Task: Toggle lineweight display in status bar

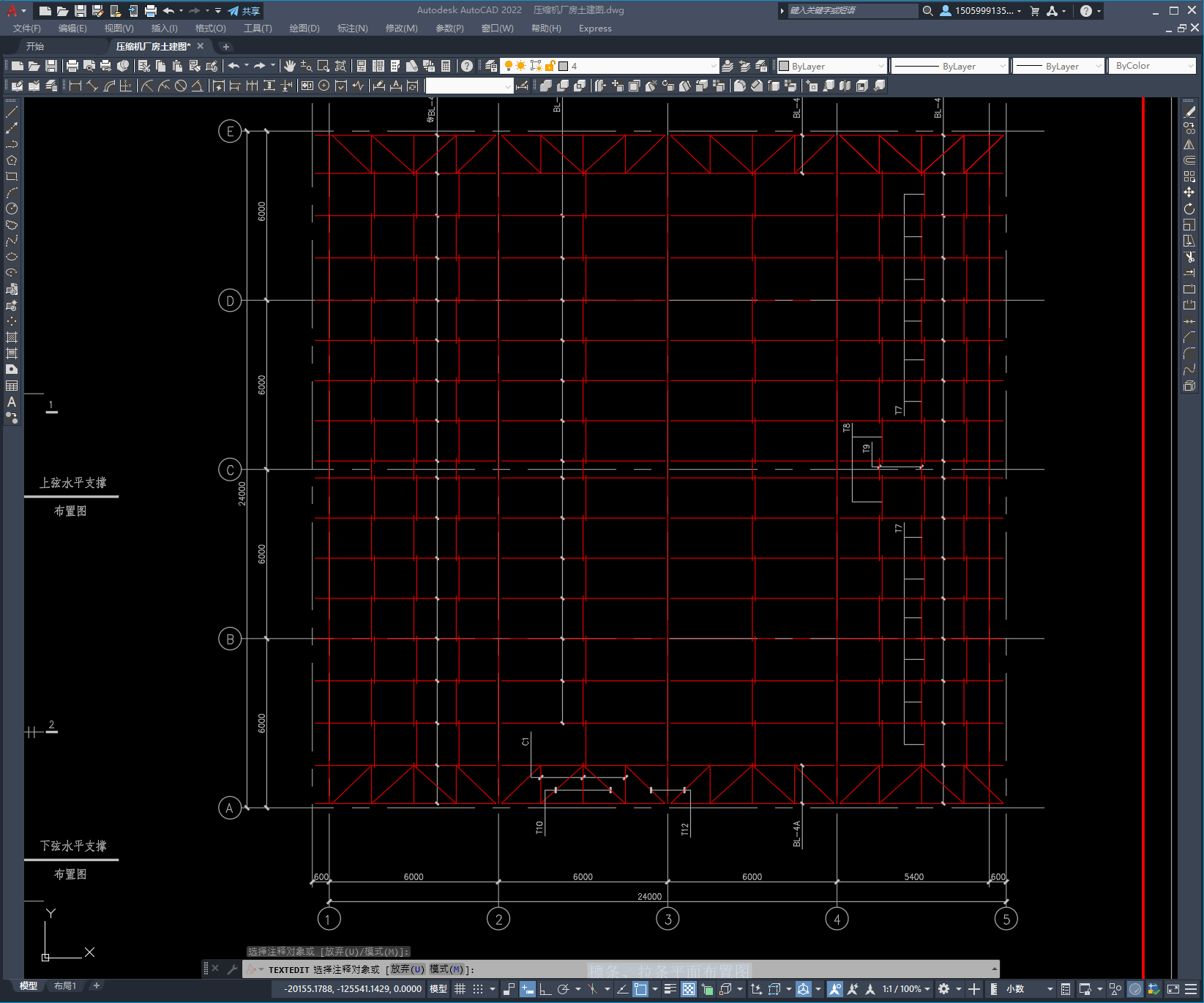Action: coord(670,989)
